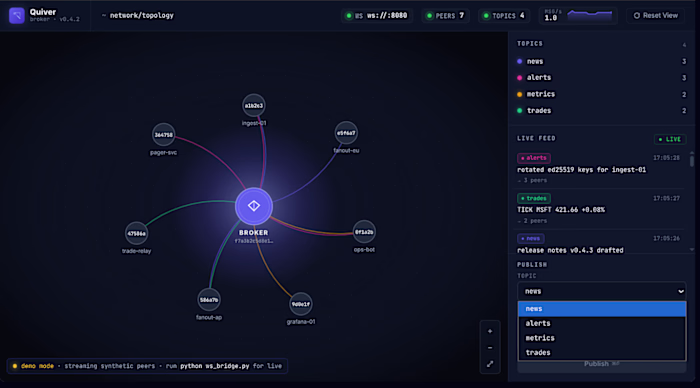This screenshot has width=700, height=388.
Task: Click the PEERS 7 status pill
Action: pos(446,16)
